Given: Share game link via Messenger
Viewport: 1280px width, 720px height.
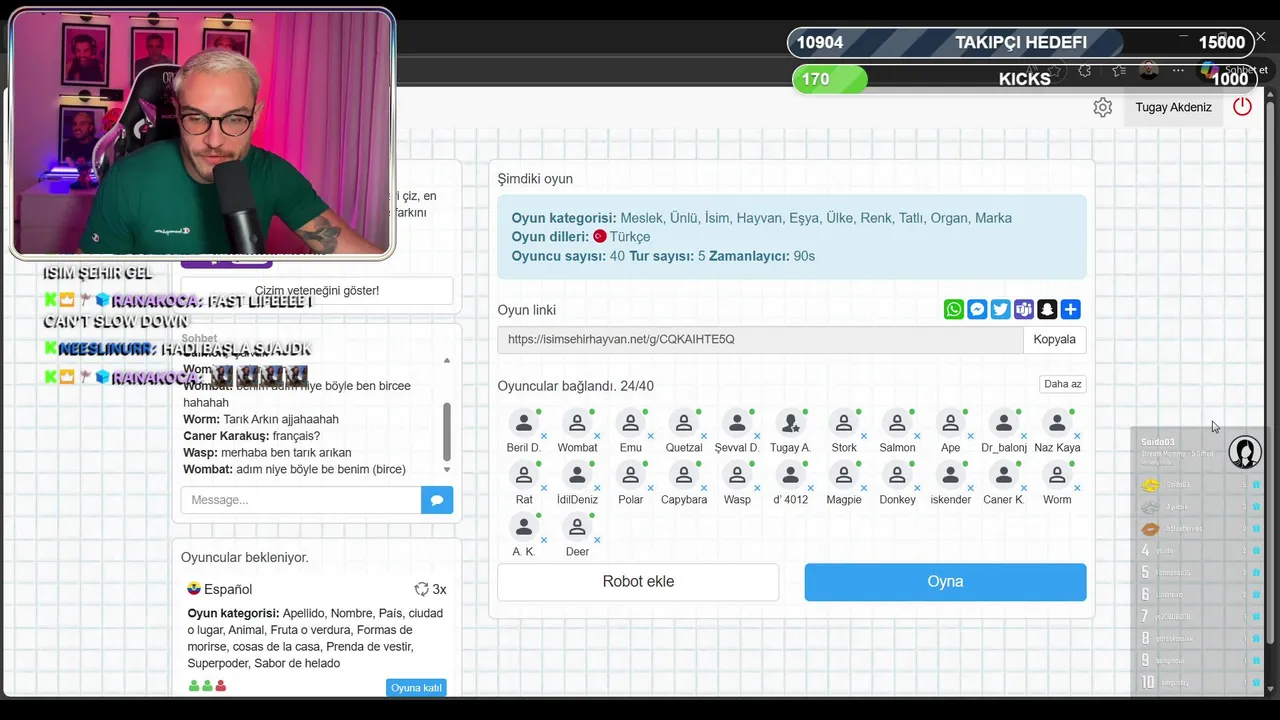Looking at the screenshot, I should (x=977, y=310).
